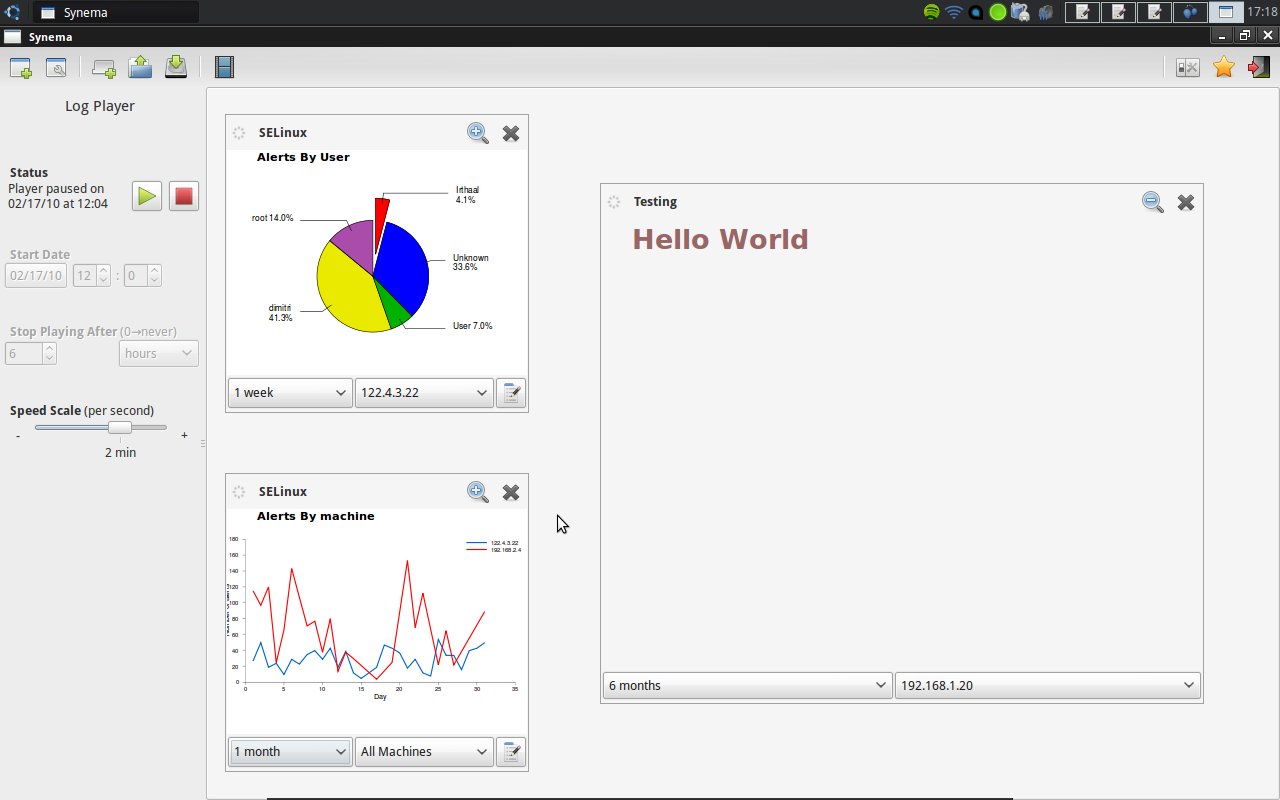Click the yellow star toolbar icon

tap(1224, 67)
